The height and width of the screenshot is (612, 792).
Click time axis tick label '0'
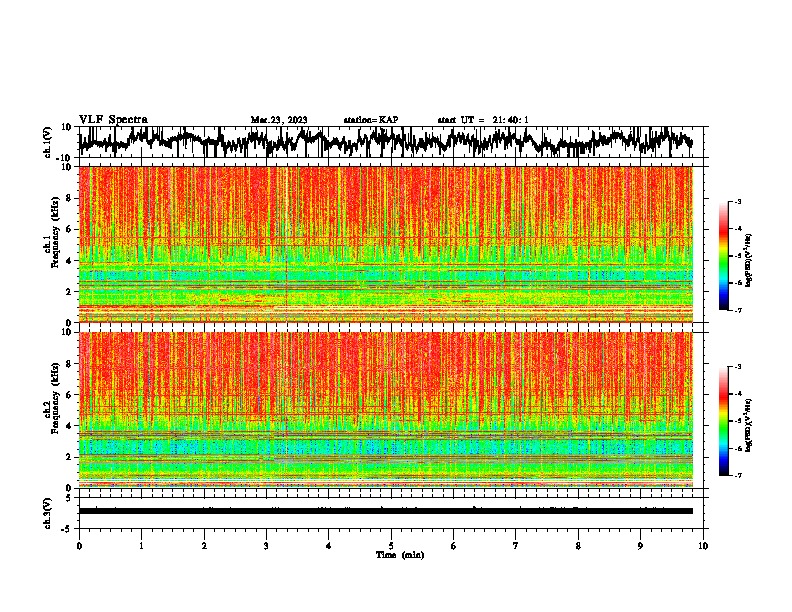point(79,546)
